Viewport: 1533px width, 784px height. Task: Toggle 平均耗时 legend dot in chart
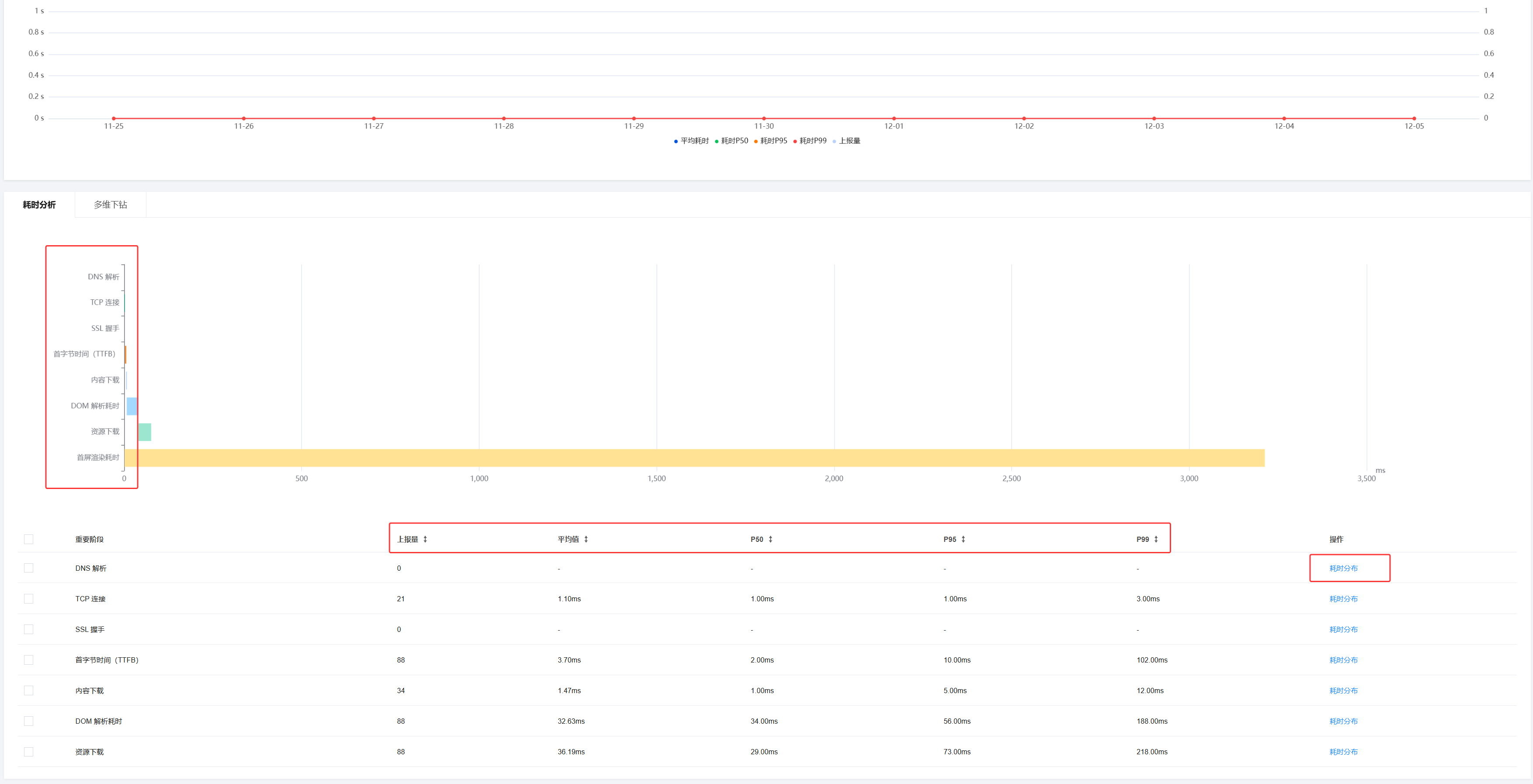tap(675, 142)
